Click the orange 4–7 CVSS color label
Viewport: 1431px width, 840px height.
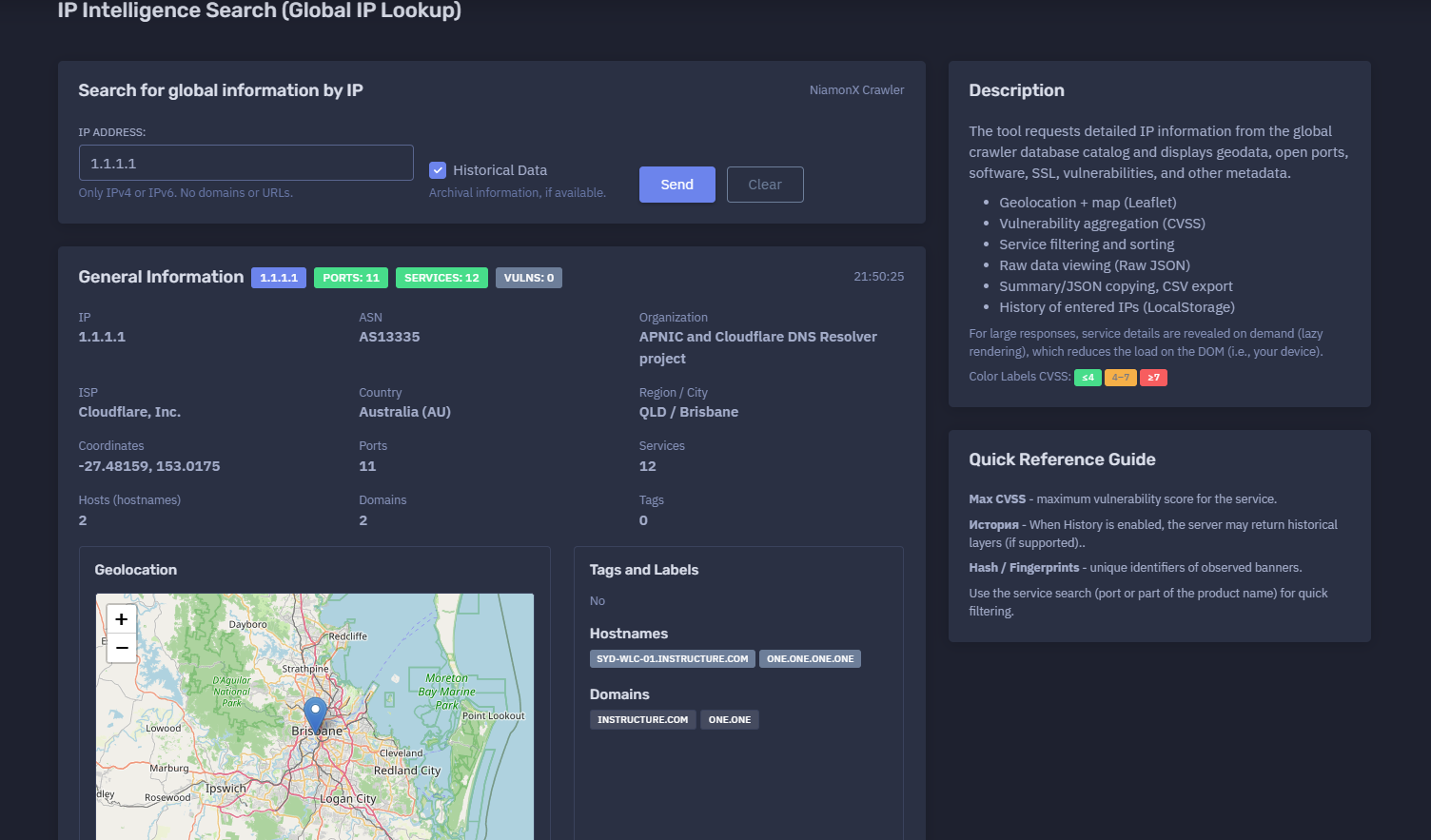pos(1121,378)
